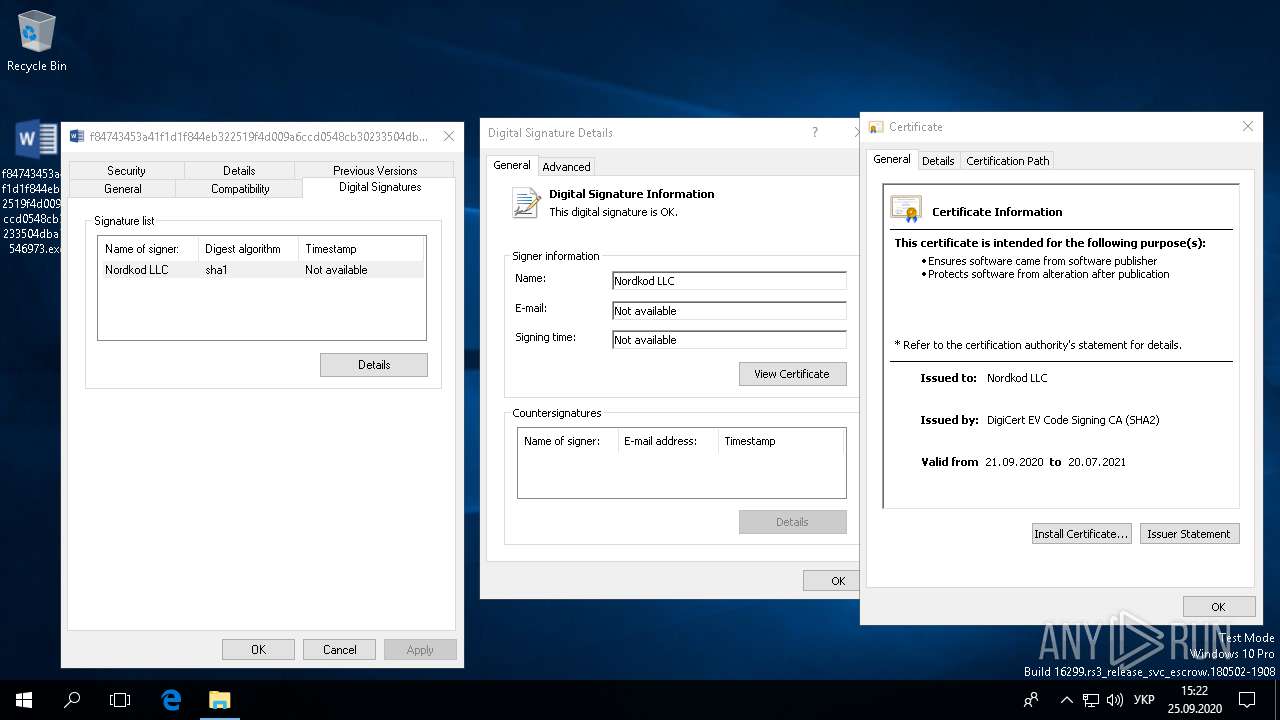Close the Certificate window
Viewport: 1280px width, 720px height.
click(1248, 127)
